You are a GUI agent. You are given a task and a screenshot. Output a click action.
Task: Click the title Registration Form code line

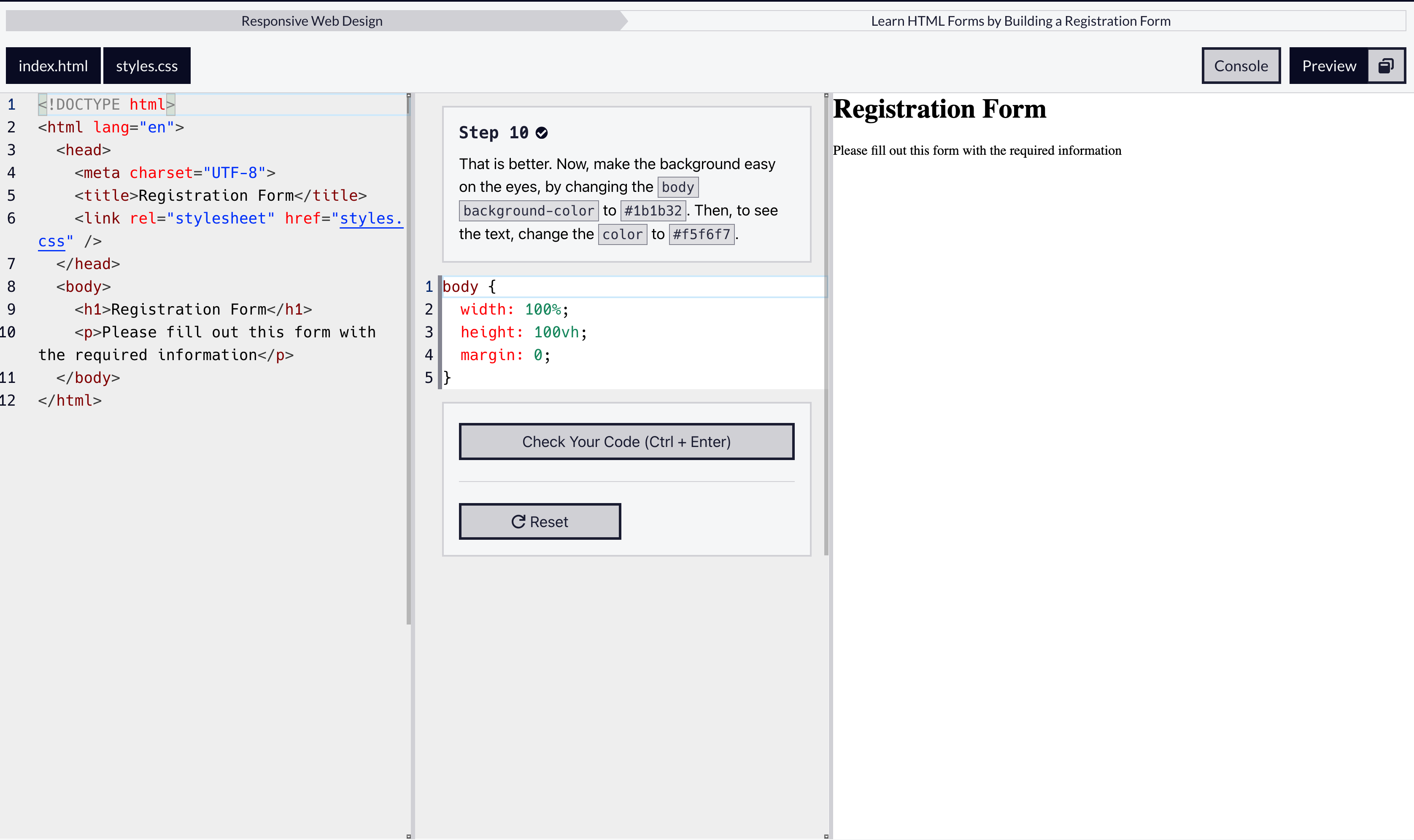click(221, 196)
